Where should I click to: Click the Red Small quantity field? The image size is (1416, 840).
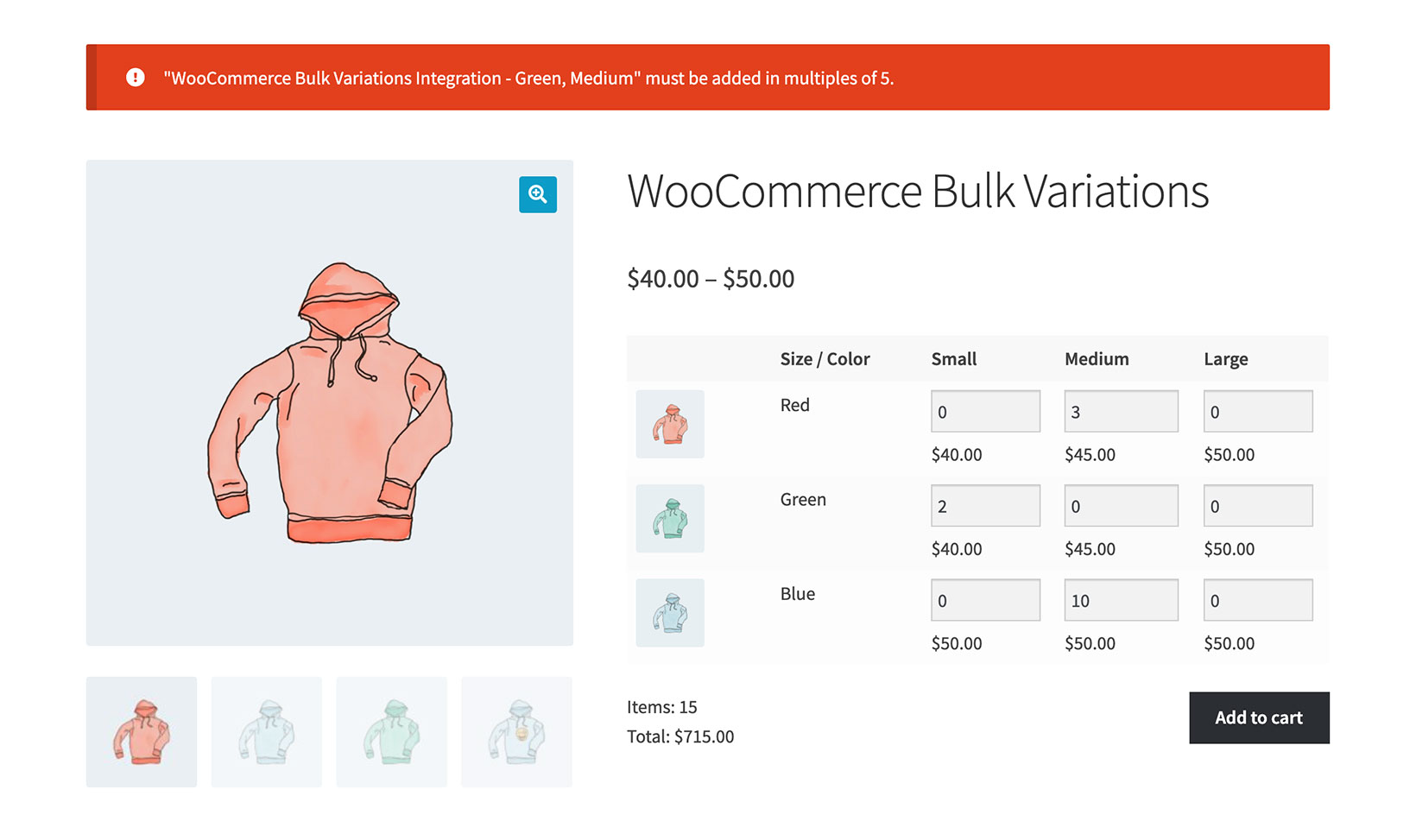tap(984, 411)
